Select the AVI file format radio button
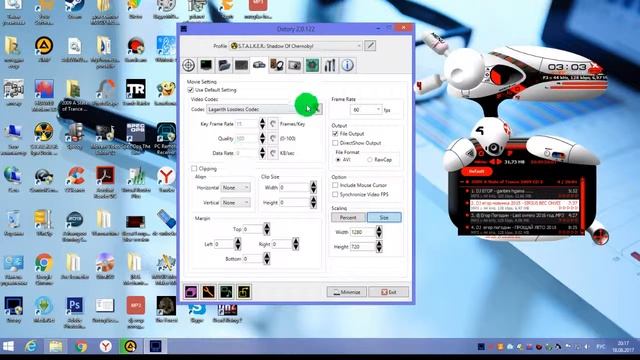This screenshot has height=360, width=640. tap(338, 160)
